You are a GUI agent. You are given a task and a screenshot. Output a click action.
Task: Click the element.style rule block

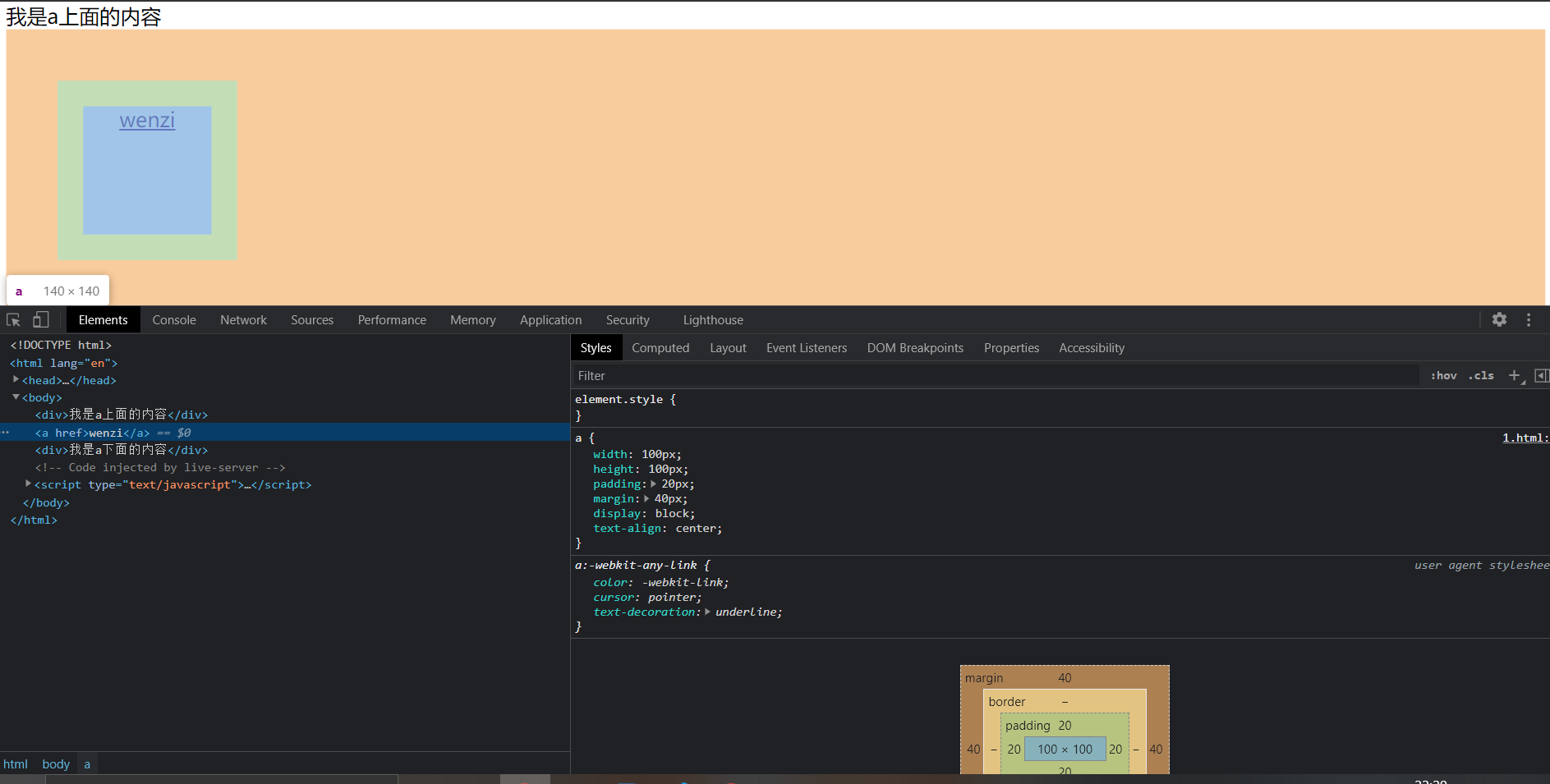pos(1060,407)
